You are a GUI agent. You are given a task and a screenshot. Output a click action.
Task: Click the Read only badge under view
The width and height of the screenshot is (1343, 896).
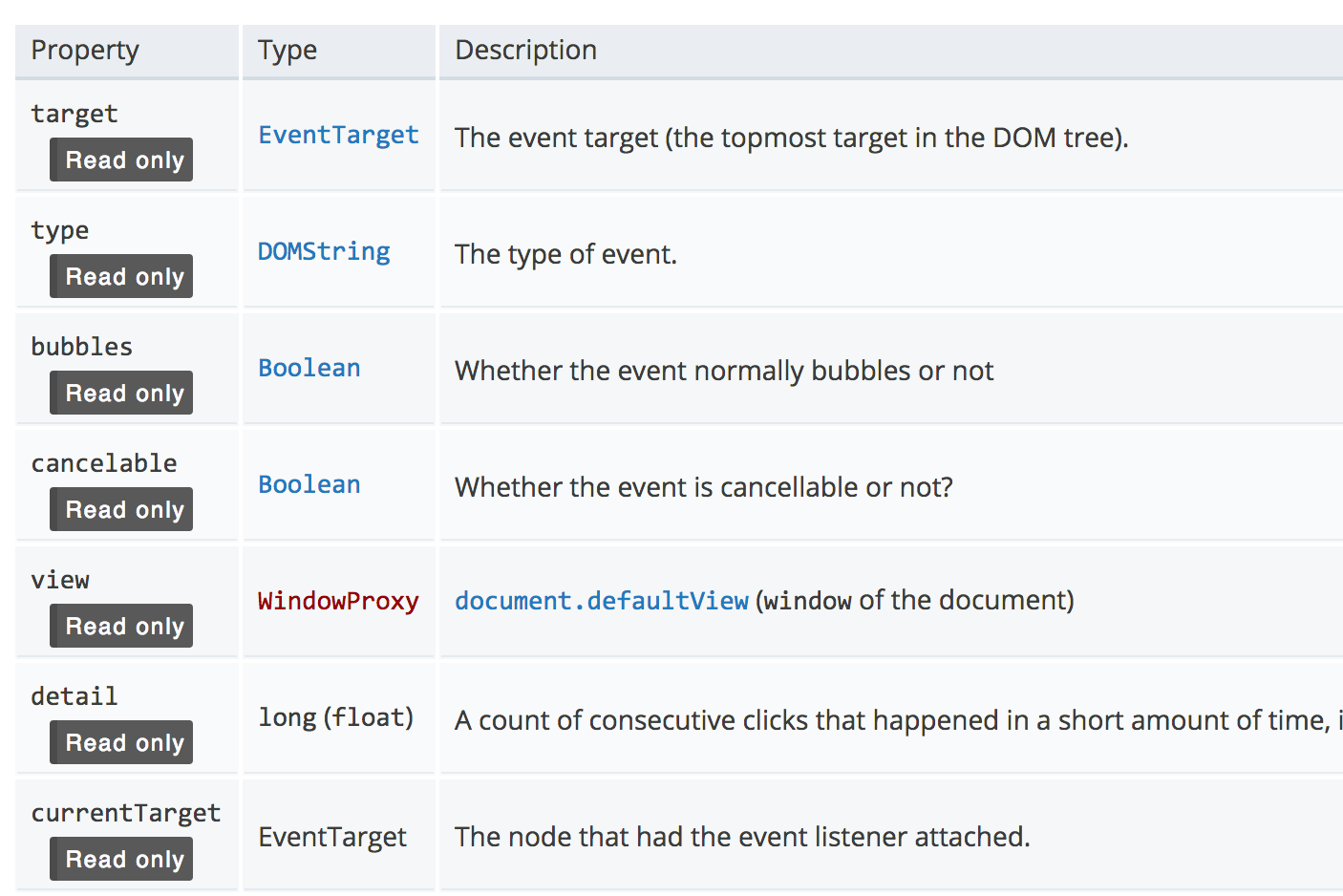tap(122, 627)
